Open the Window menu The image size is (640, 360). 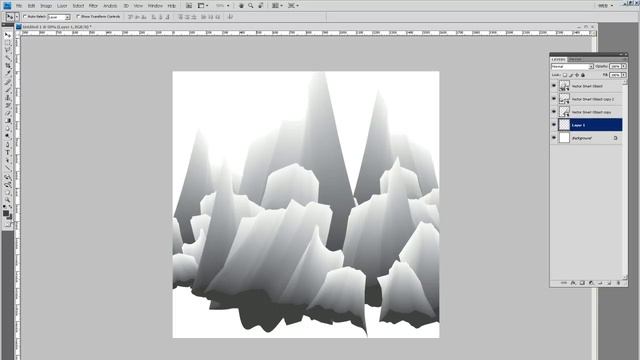(155, 6)
